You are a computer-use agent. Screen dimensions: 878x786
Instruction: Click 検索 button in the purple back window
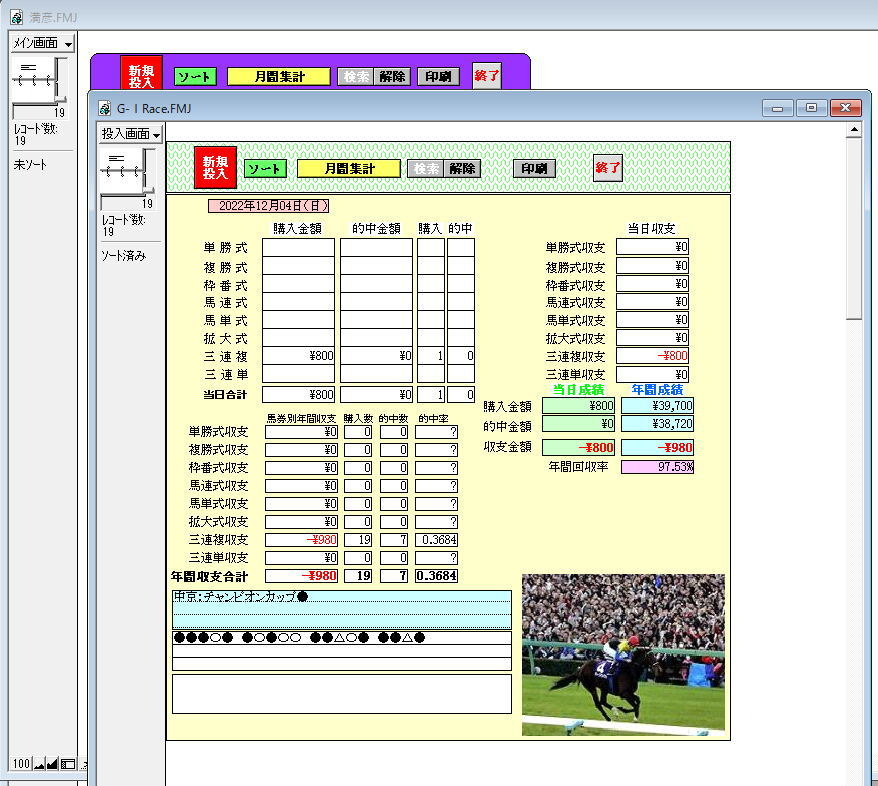(356, 77)
